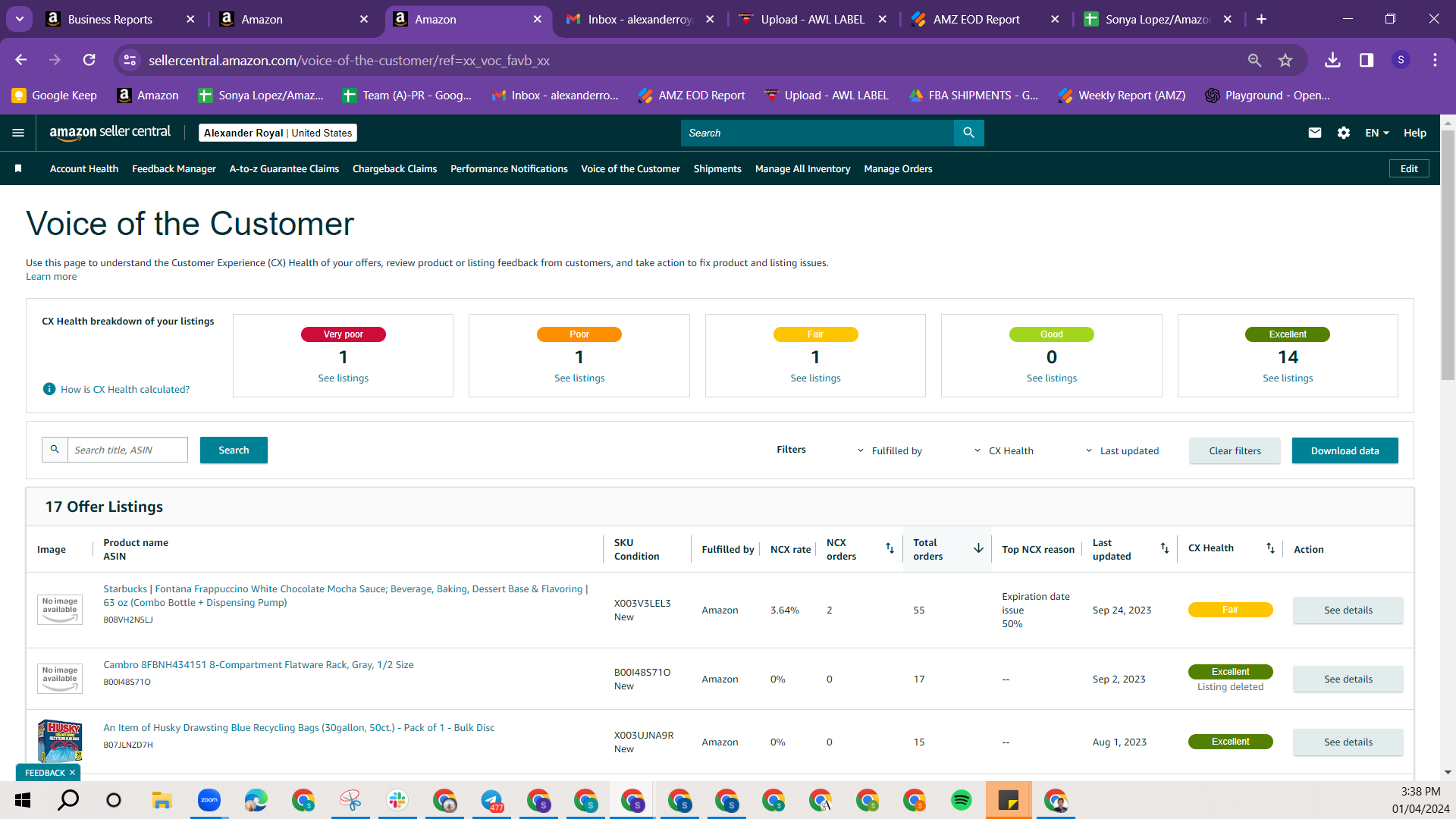Click the Search title, ASIN input field

[127, 450]
